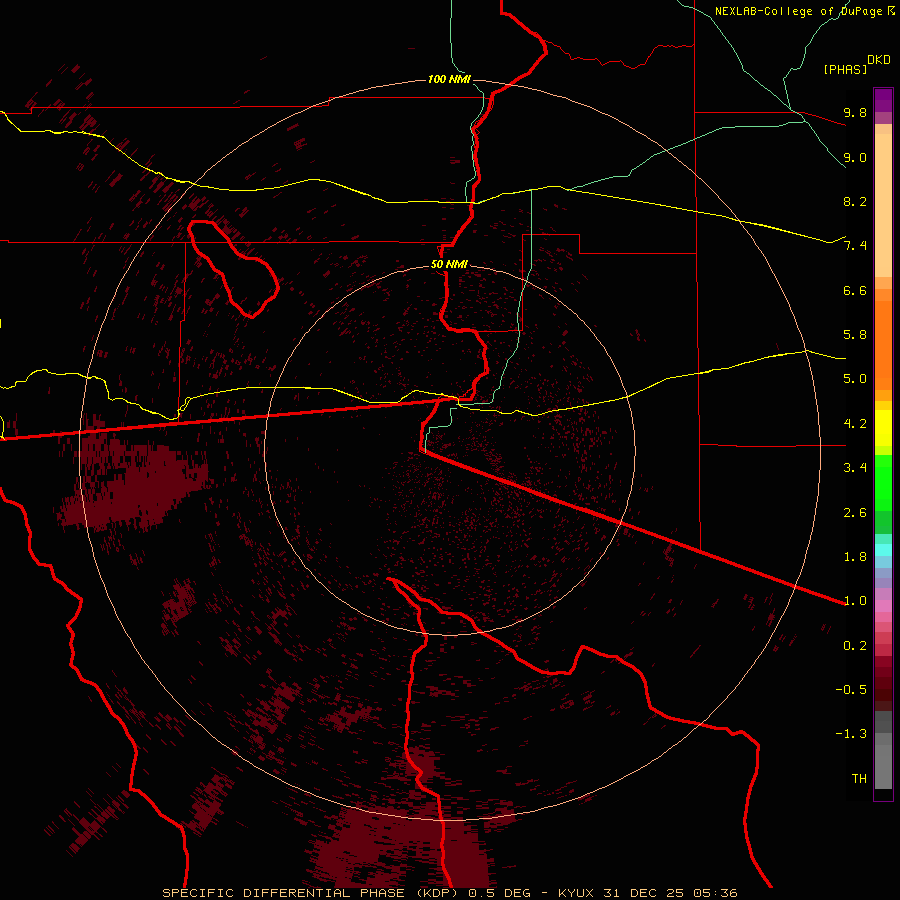
Task: Click the 4.2 legend value
Action: (x=855, y=424)
